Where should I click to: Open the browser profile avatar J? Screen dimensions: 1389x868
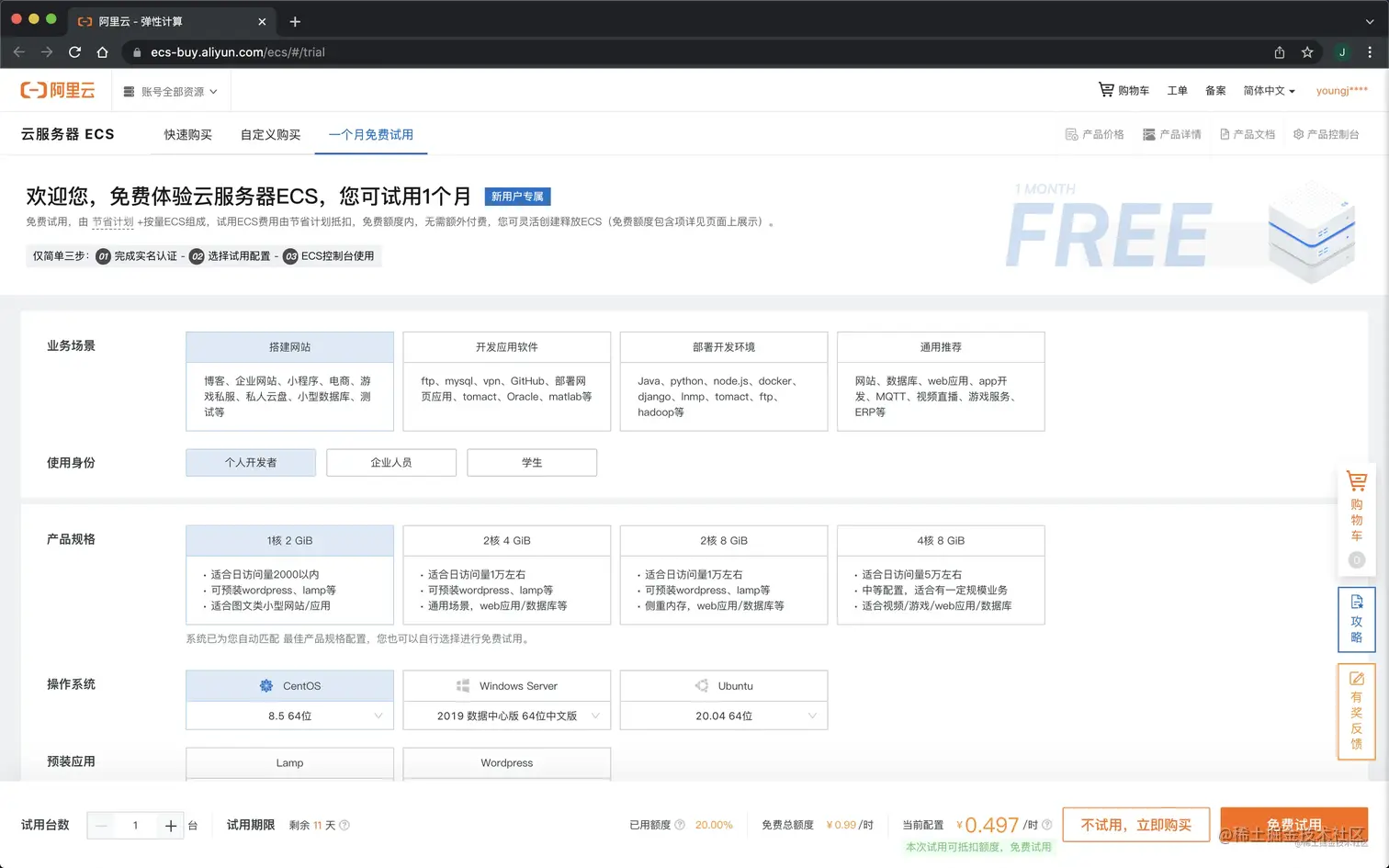click(1342, 52)
